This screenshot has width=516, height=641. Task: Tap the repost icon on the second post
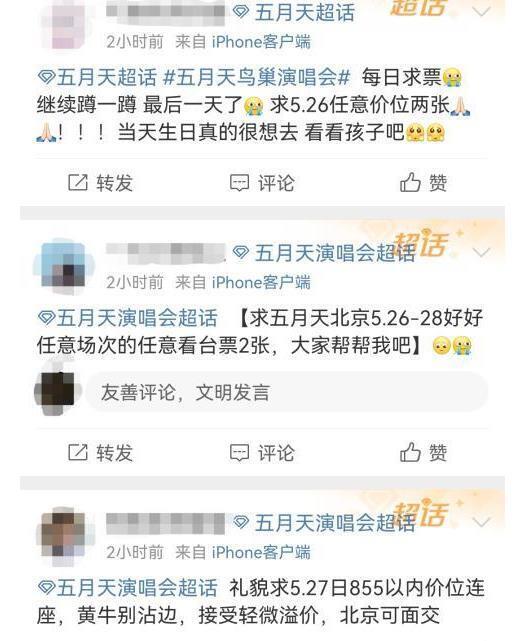tap(78, 452)
